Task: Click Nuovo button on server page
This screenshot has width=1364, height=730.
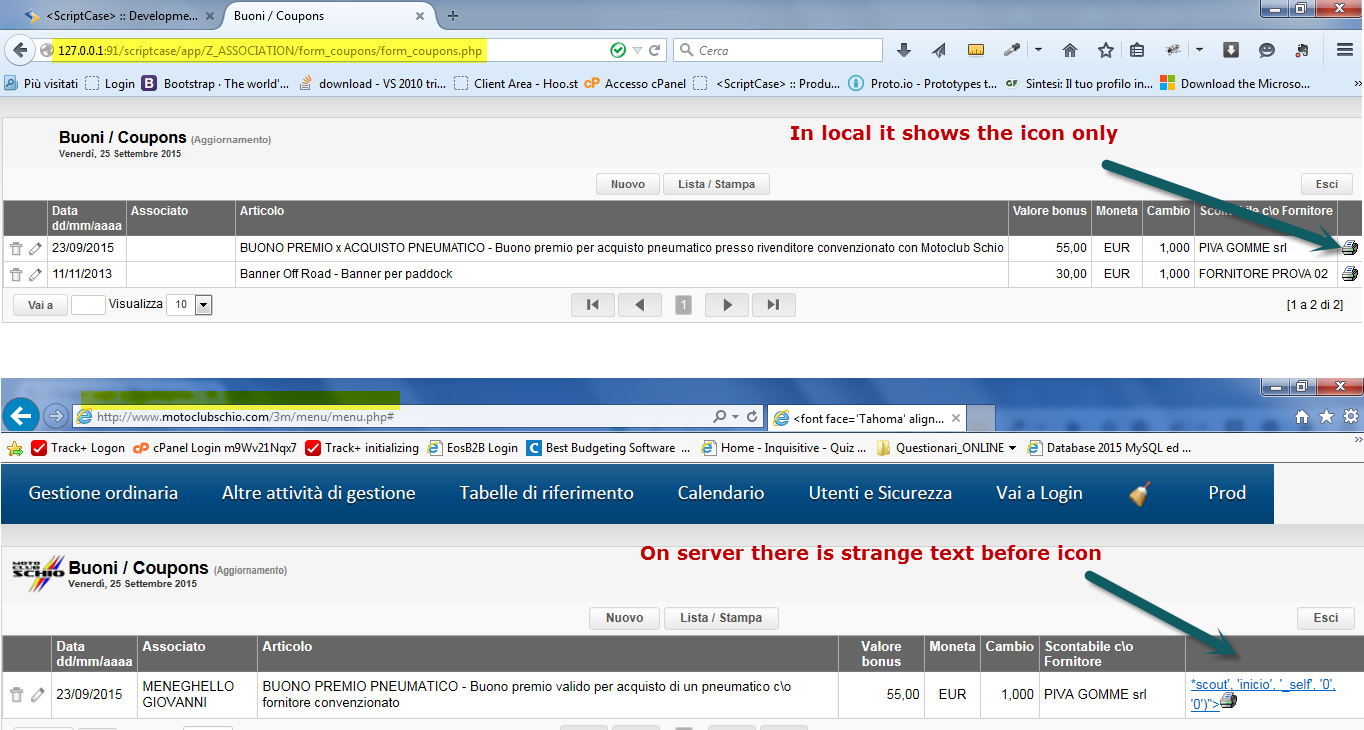Action: tap(624, 618)
